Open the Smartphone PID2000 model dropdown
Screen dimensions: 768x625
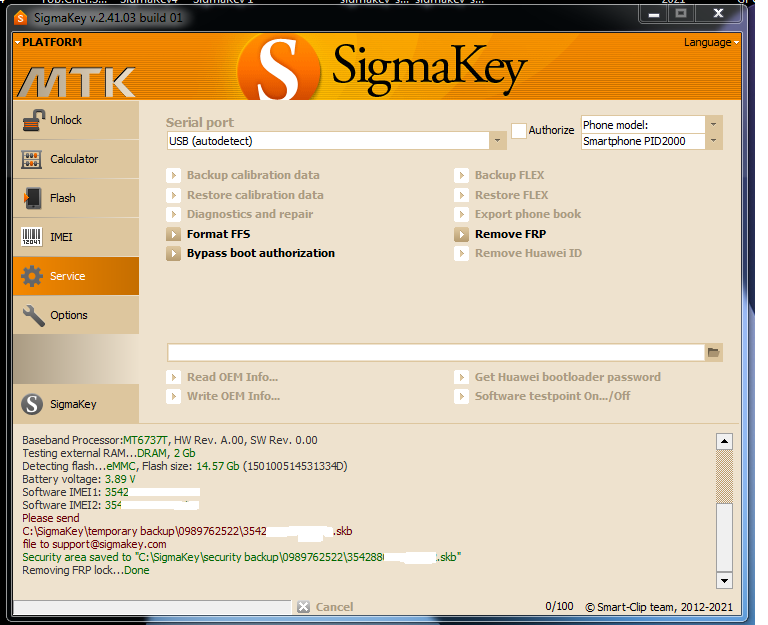click(x=713, y=142)
